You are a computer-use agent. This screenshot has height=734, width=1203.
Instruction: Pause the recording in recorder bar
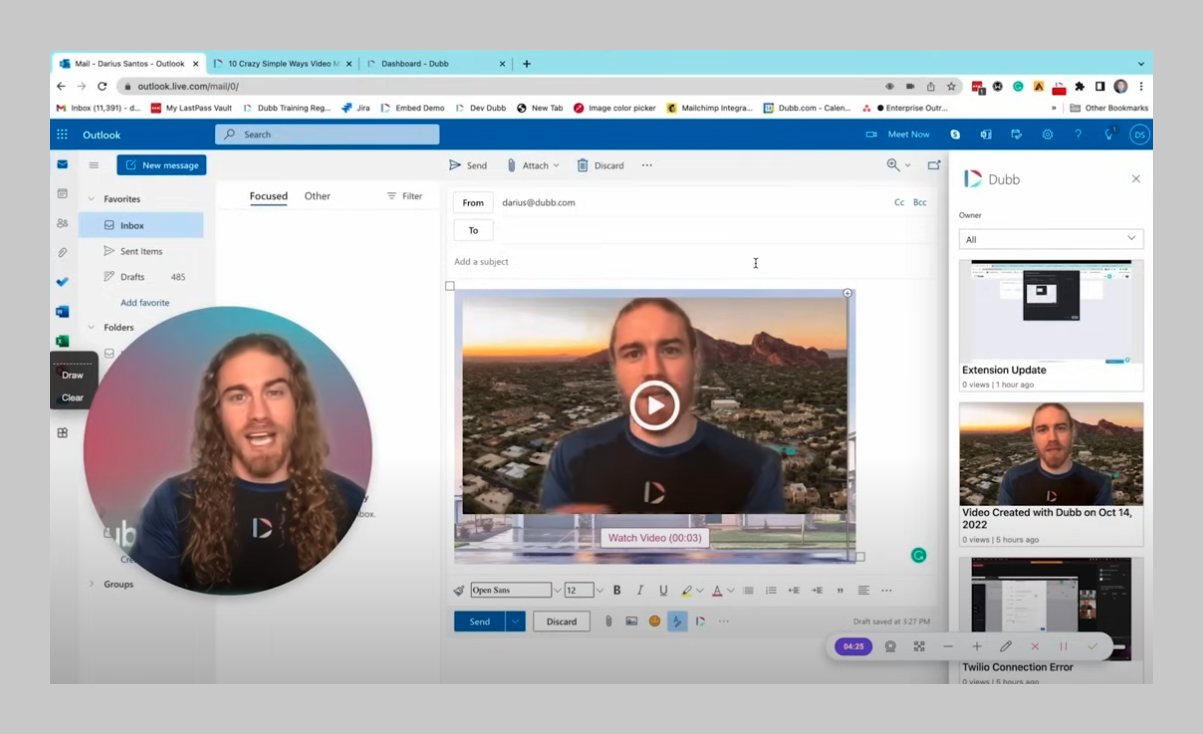point(1064,647)
